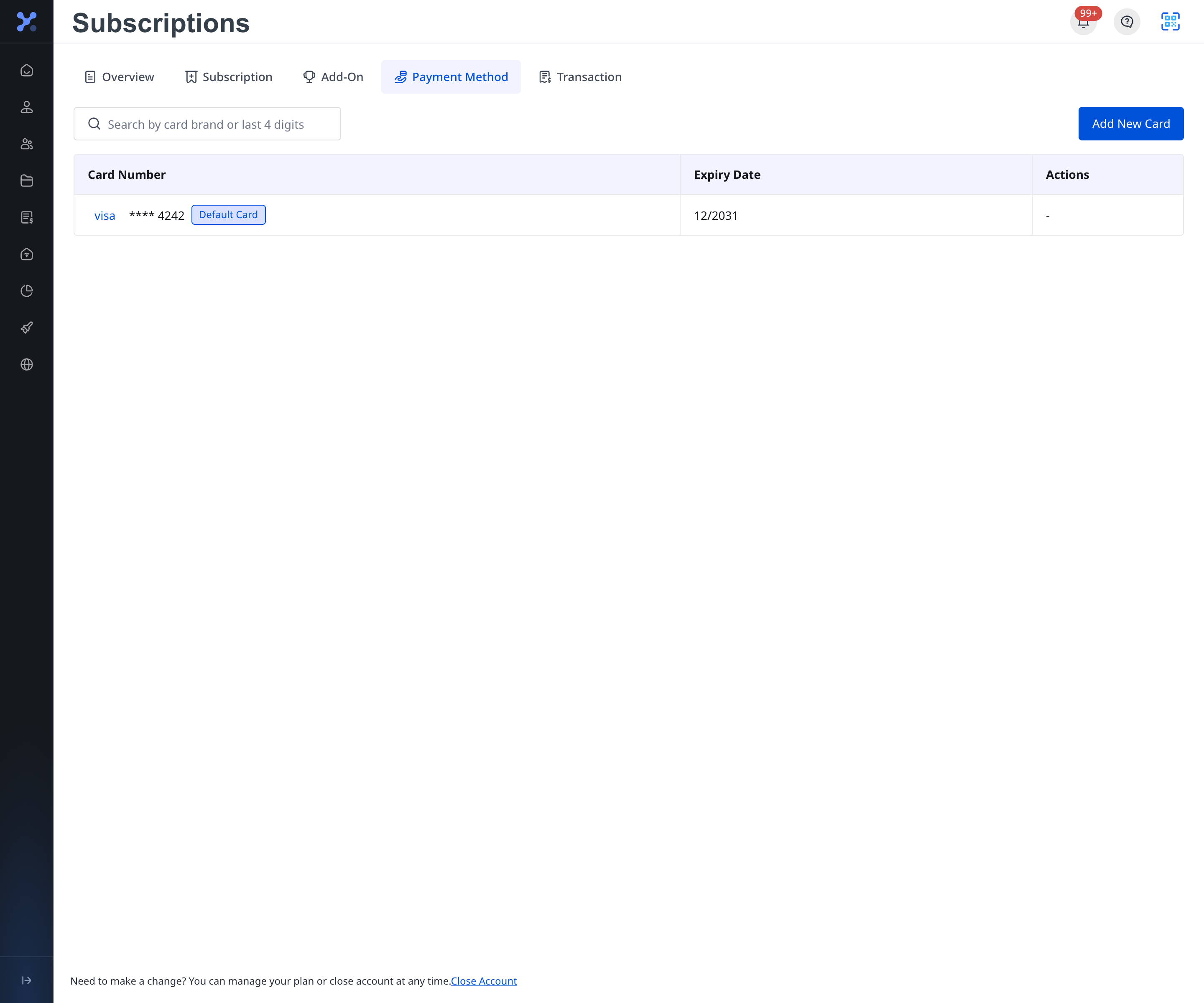Click the search magnifier icon
Screen dimensions: 1204x1003
tap(94, 124)
